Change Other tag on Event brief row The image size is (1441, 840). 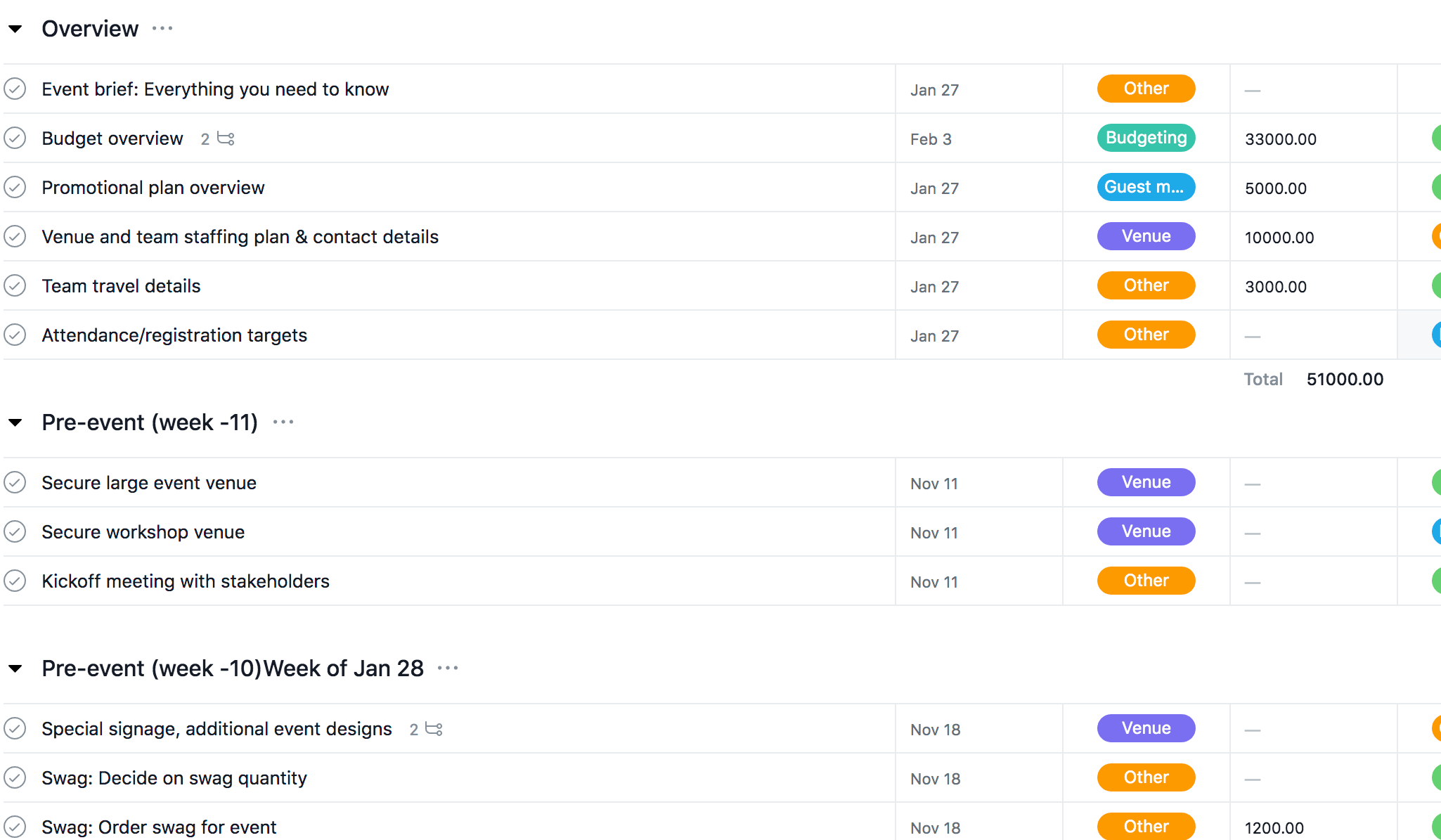coord(1146,89)
